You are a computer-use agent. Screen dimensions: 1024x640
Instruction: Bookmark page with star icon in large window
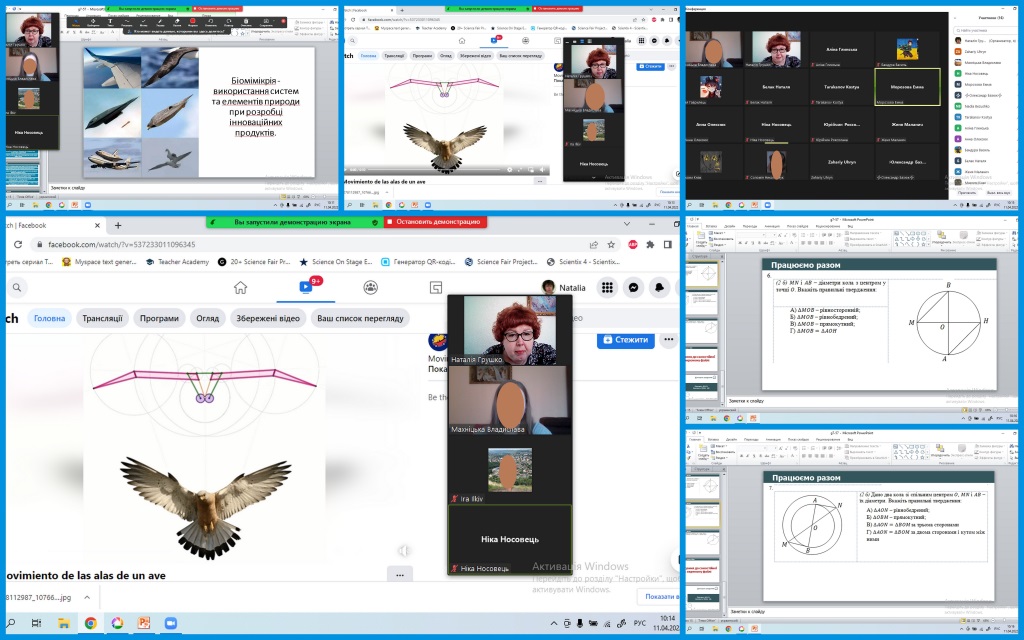tap(611, 244)
